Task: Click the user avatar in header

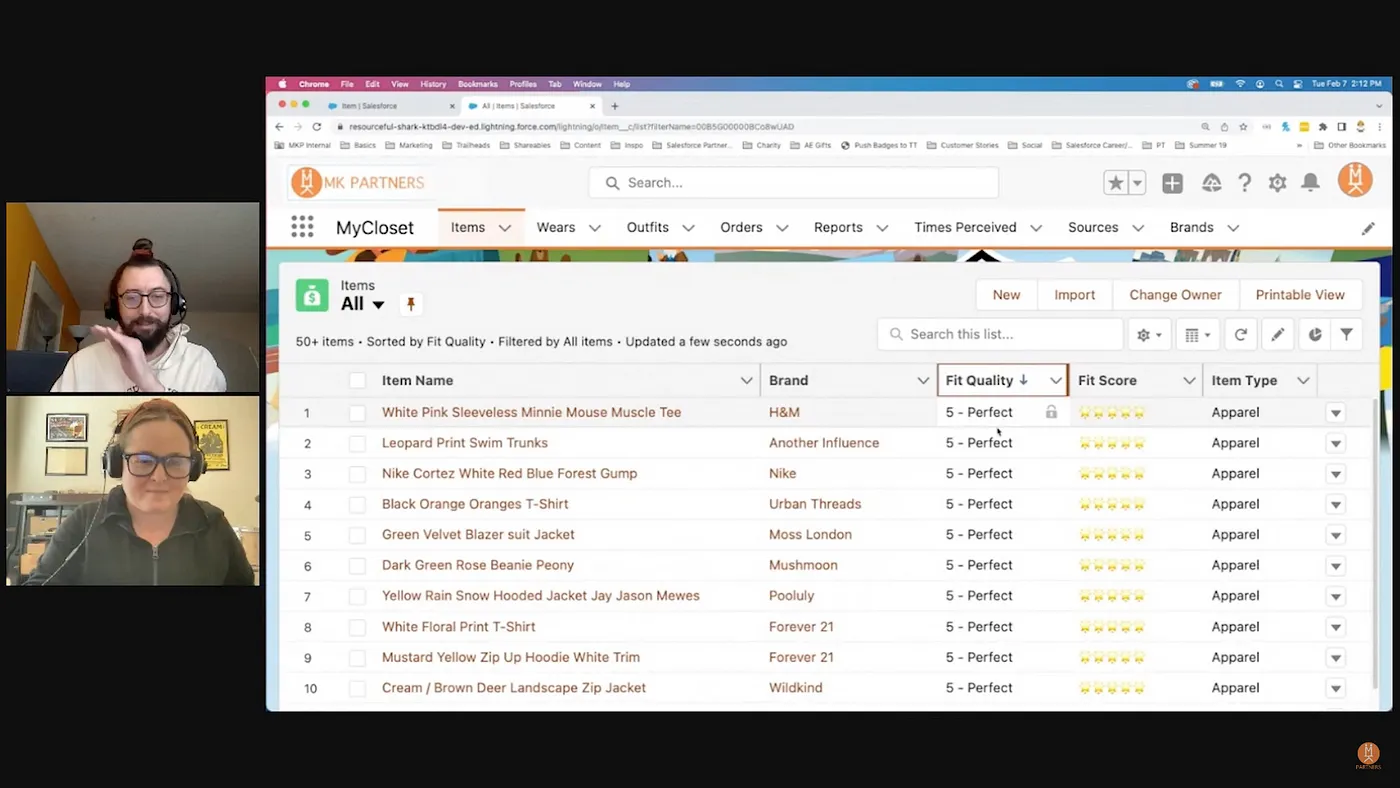Action: pyautogui.click(x=1354, y=181)
